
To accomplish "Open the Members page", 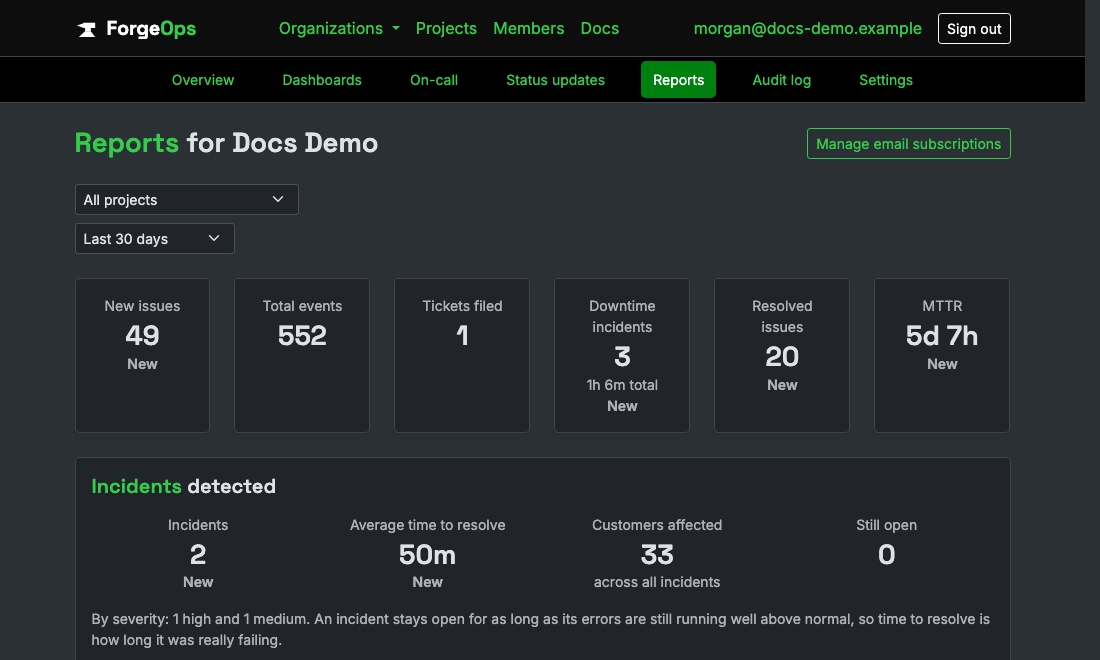I will (x=528, y=29).
